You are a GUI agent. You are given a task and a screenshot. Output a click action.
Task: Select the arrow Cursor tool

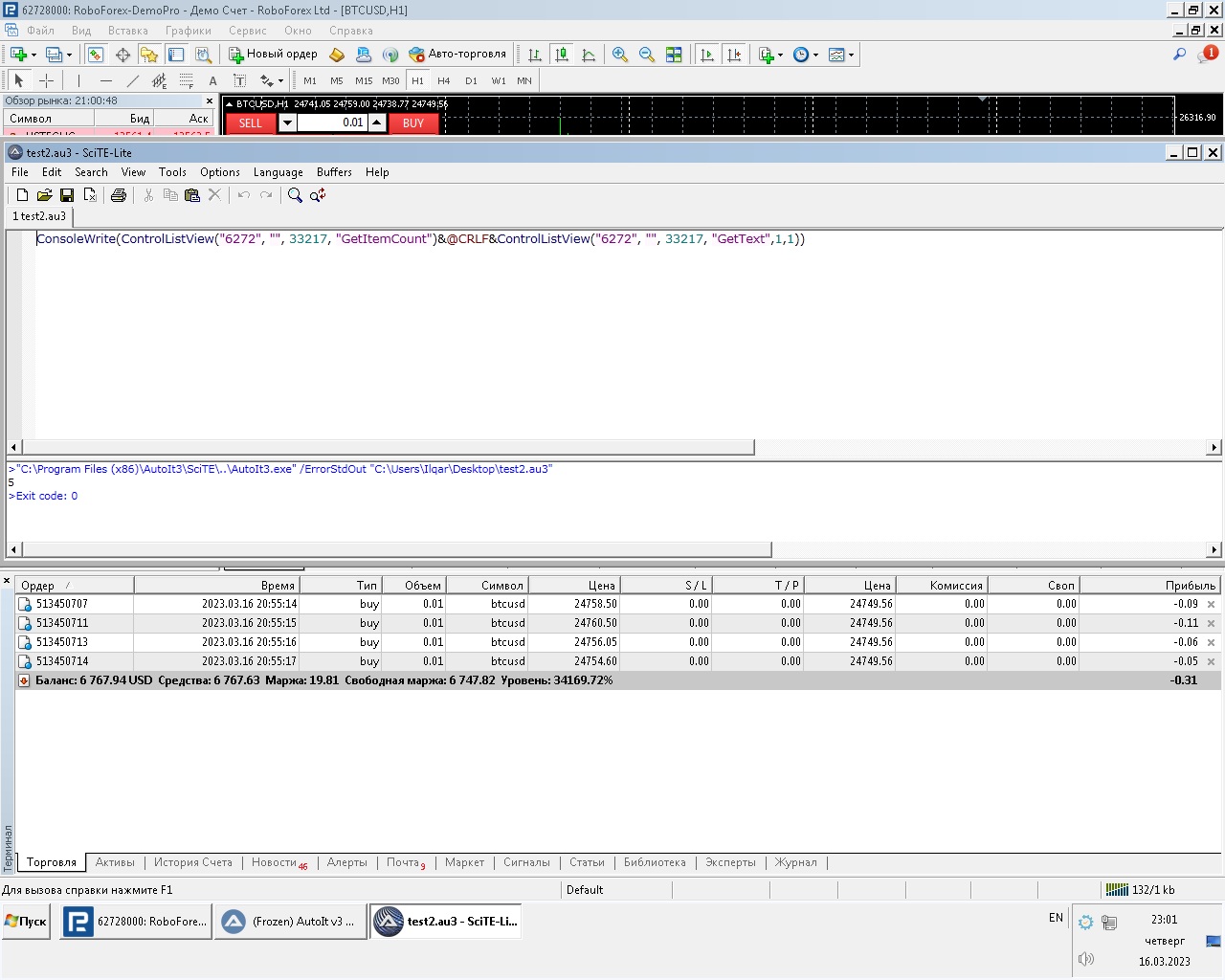tap(19, 80)
